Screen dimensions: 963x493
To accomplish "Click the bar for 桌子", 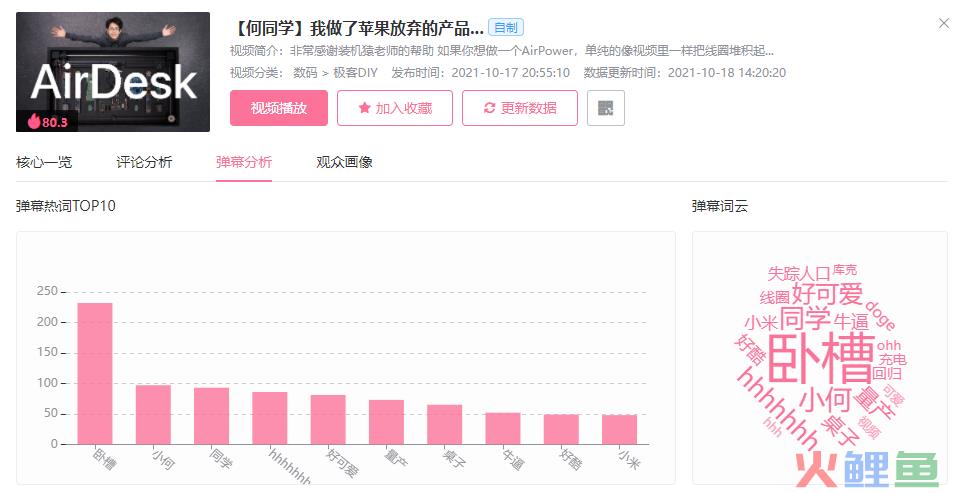I will 445,424.
